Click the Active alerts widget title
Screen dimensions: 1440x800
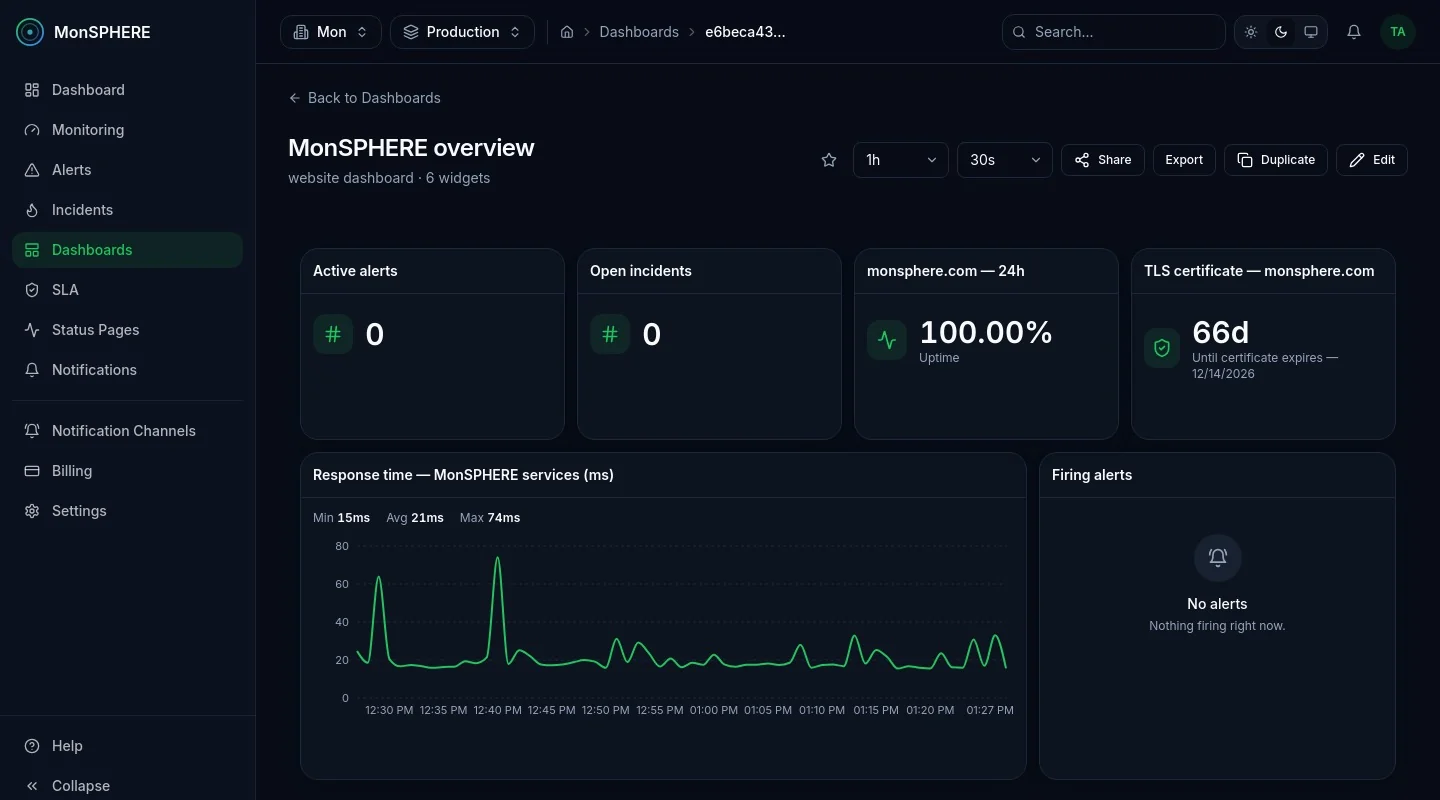pos(355,271)
